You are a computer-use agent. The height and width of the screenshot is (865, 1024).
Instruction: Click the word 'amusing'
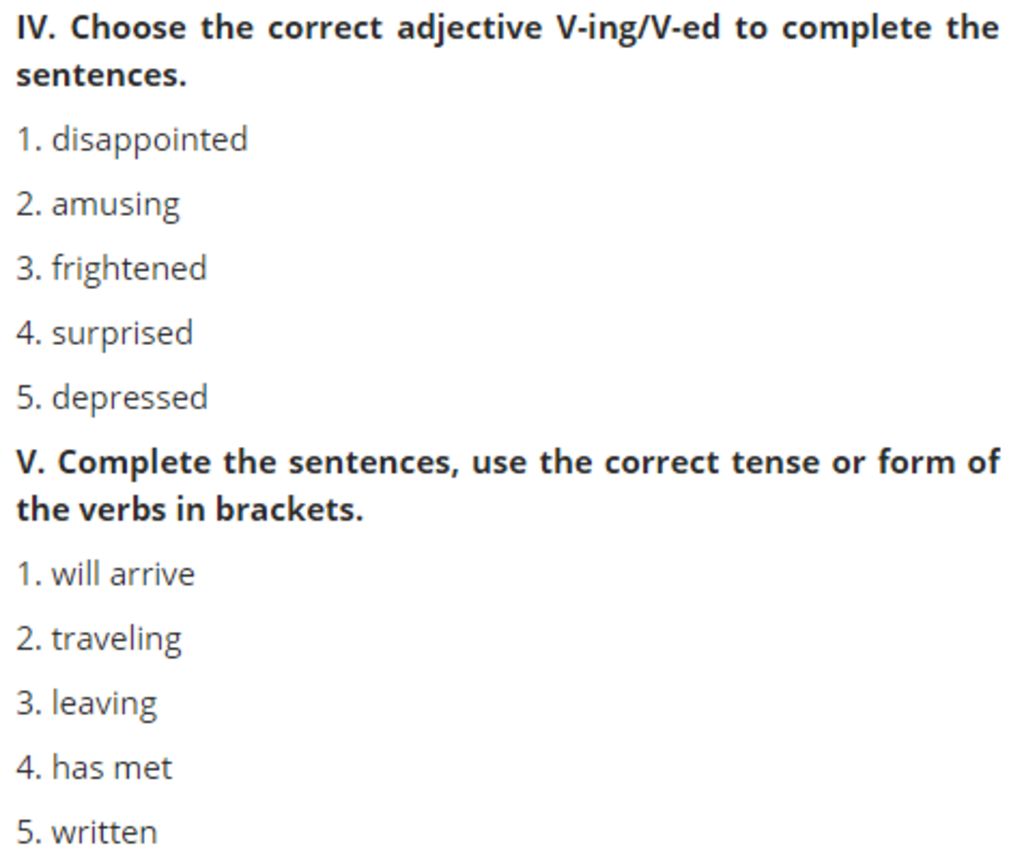(116, 205)
